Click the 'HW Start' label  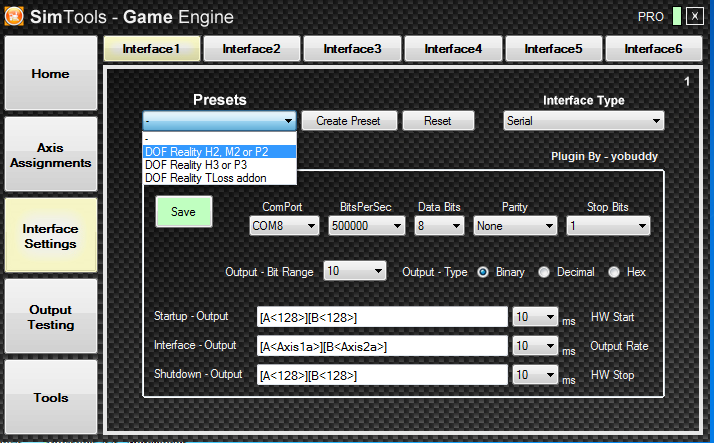tap(612, 317)
